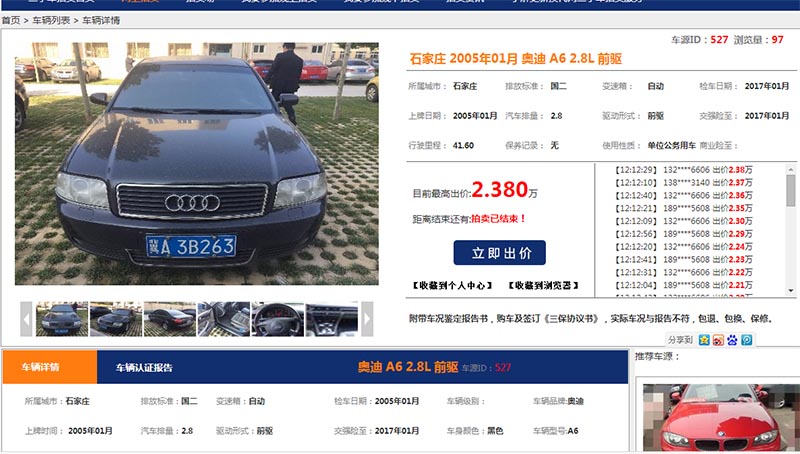This screenshot has height=454, width=800.
Task: Click the 立即出价 bid button
Action: [499, 253]
